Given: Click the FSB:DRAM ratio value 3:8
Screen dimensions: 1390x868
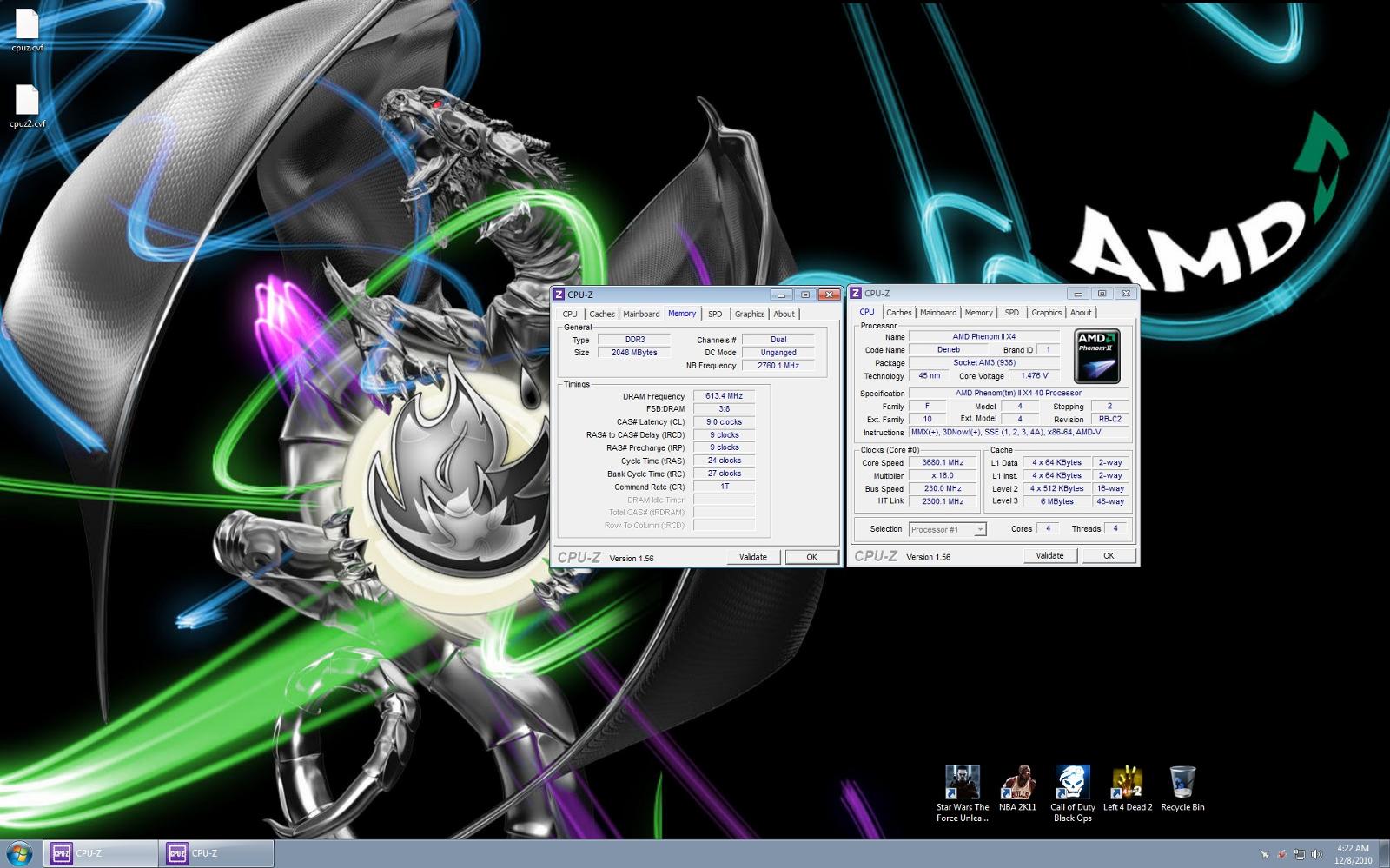Looking at the screenshot, I should tap(725, 409).
